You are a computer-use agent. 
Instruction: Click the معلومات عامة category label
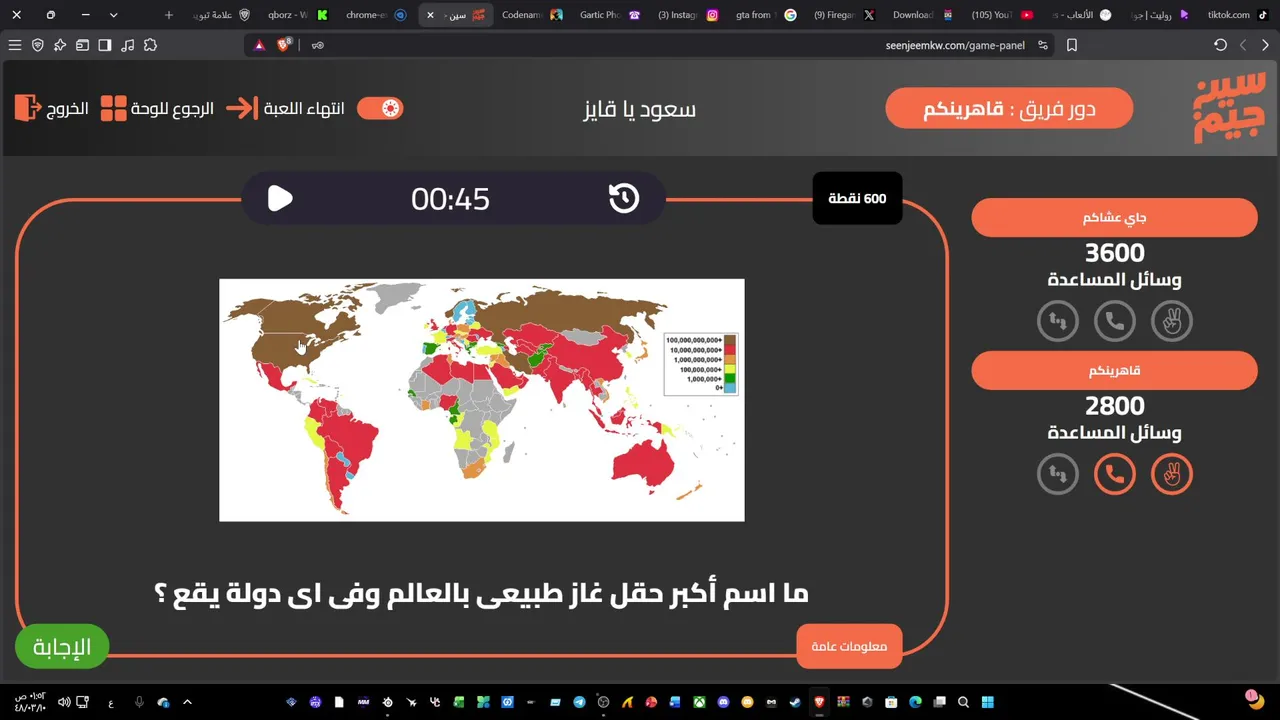click(849, 646)
